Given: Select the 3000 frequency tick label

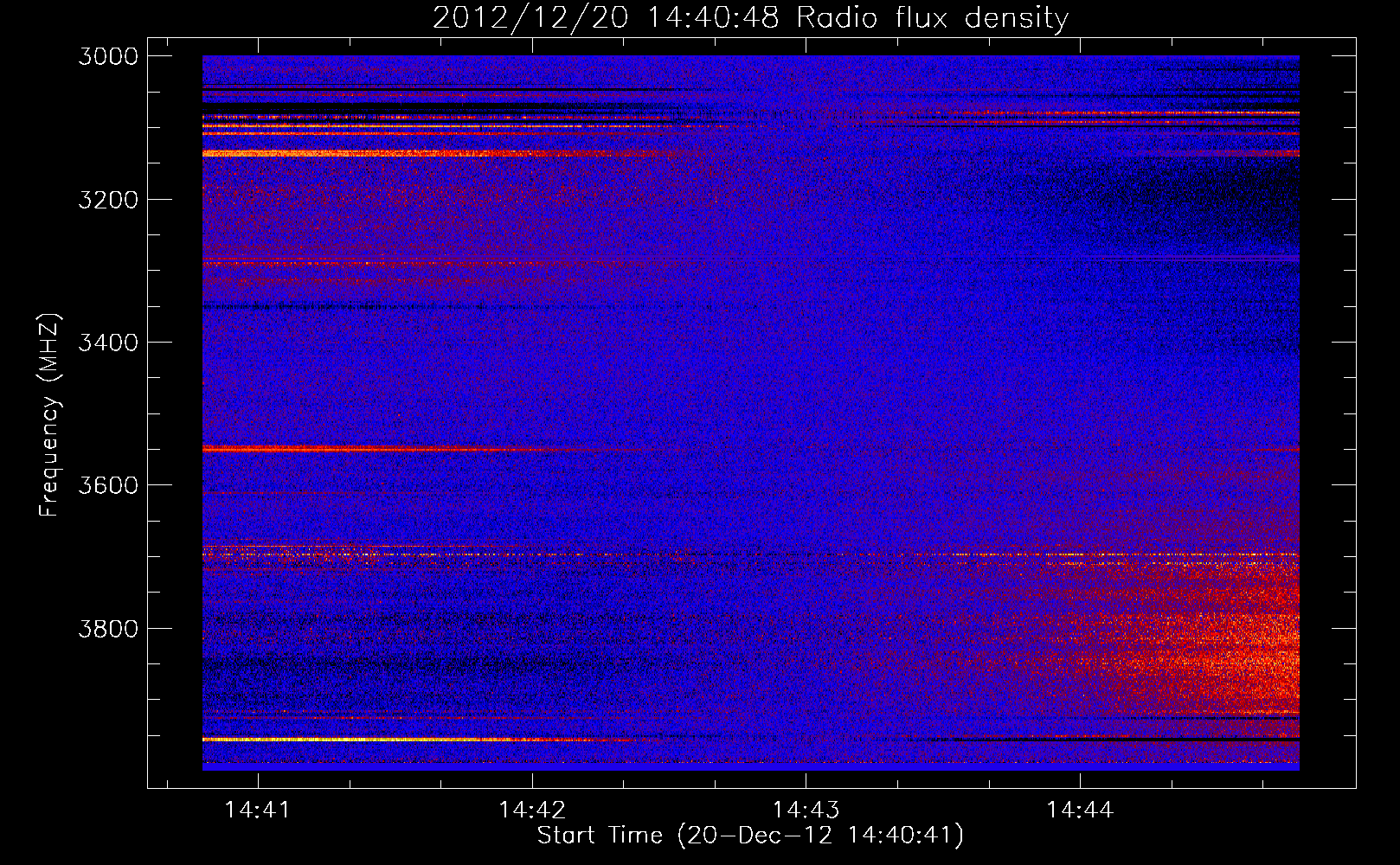Looking at the screenshot, I should click(x=108, y=56).
